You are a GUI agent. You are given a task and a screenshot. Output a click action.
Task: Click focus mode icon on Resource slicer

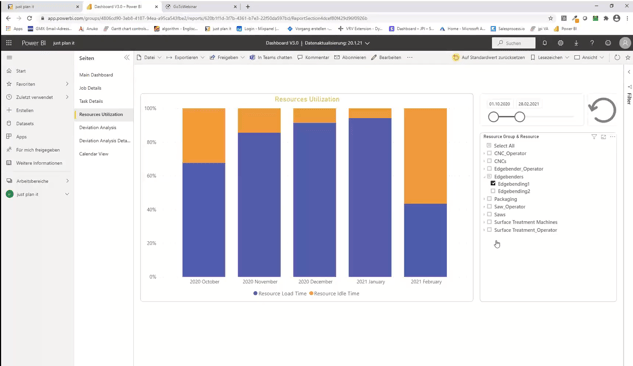coord(604,137)
